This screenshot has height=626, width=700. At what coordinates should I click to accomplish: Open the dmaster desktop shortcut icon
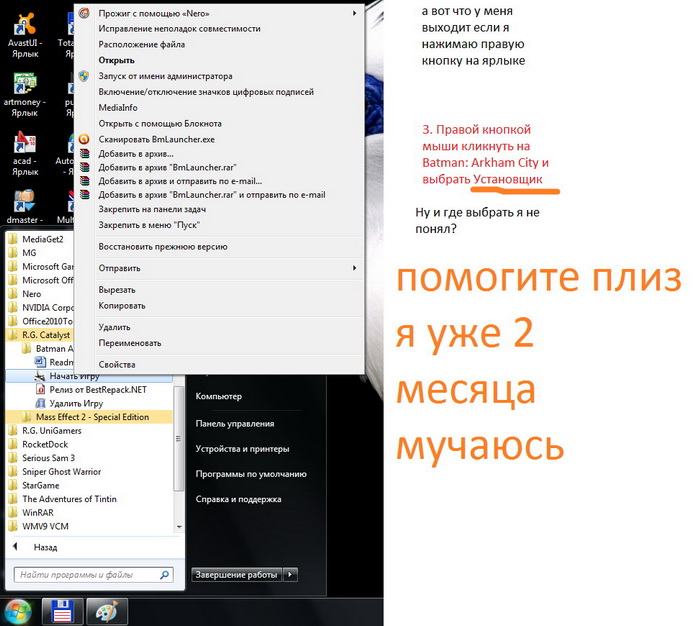[25, 201]
